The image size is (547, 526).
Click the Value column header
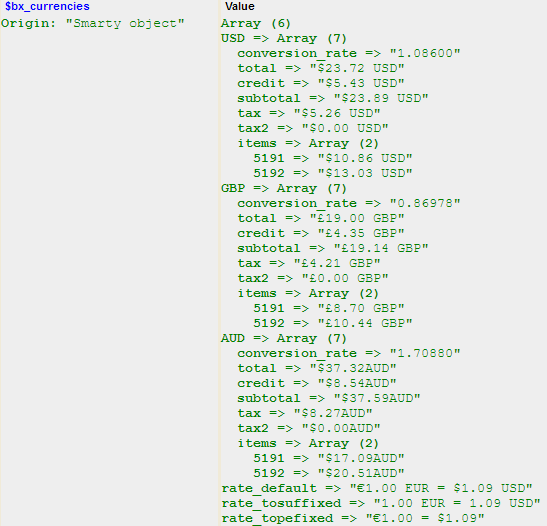coord(240,6)
